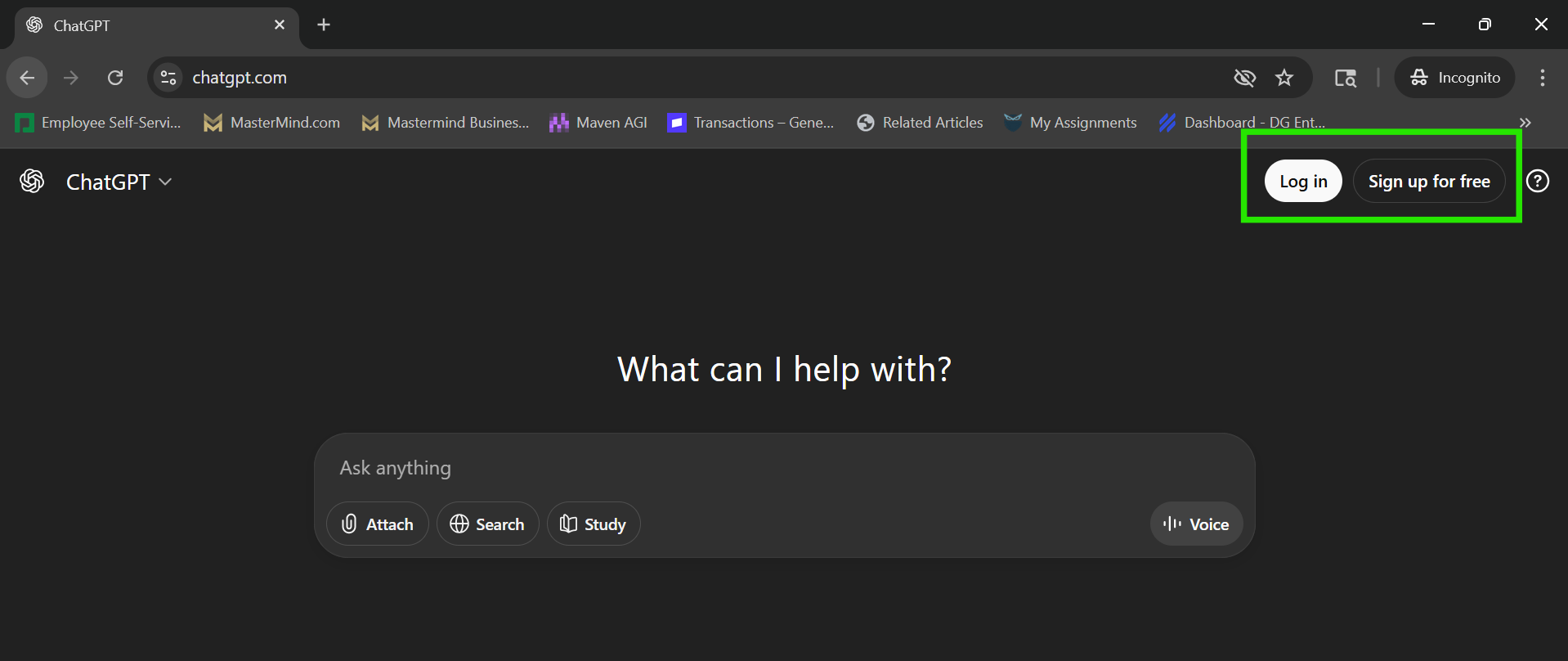Open a new tab
1568x661 pixels.
(324, 25)
